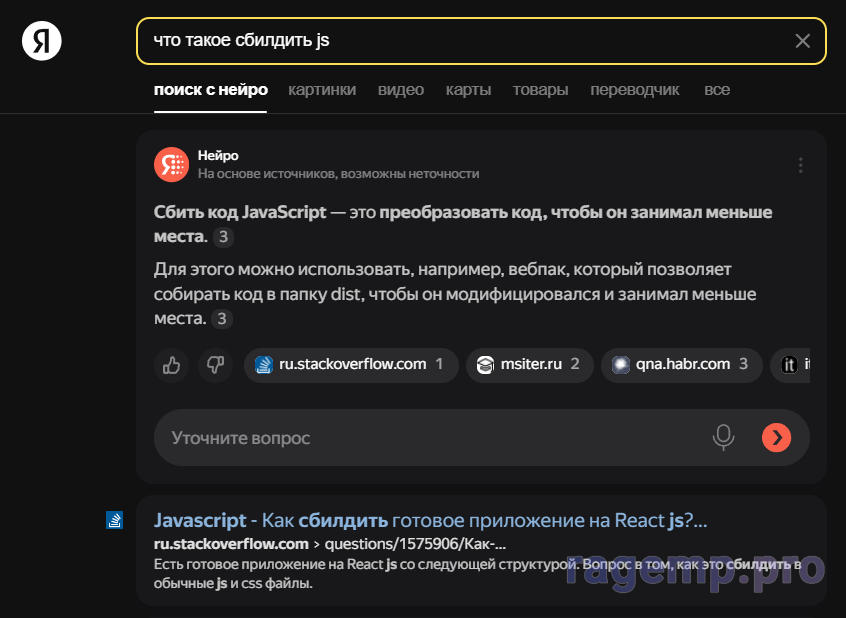Open the Javascript React build result link
This screenshot has height=618, width=846.
(430, 520)
